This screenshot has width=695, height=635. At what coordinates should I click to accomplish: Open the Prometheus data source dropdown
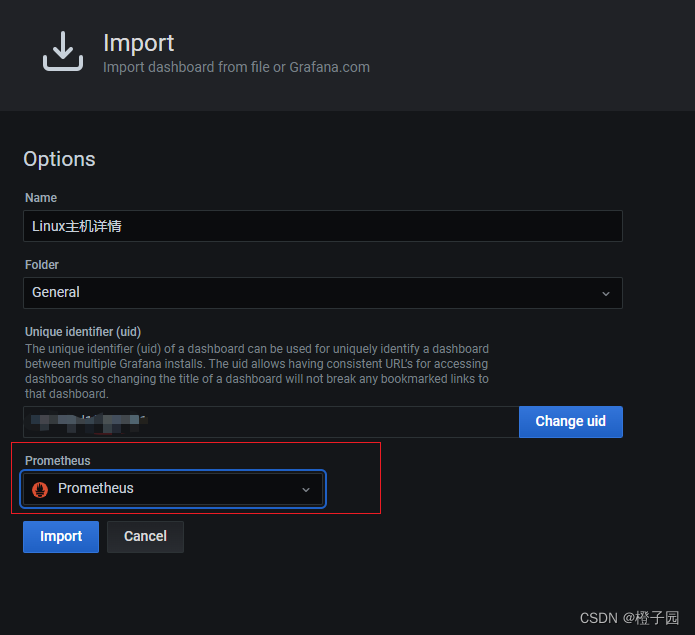tap(173, 489)
